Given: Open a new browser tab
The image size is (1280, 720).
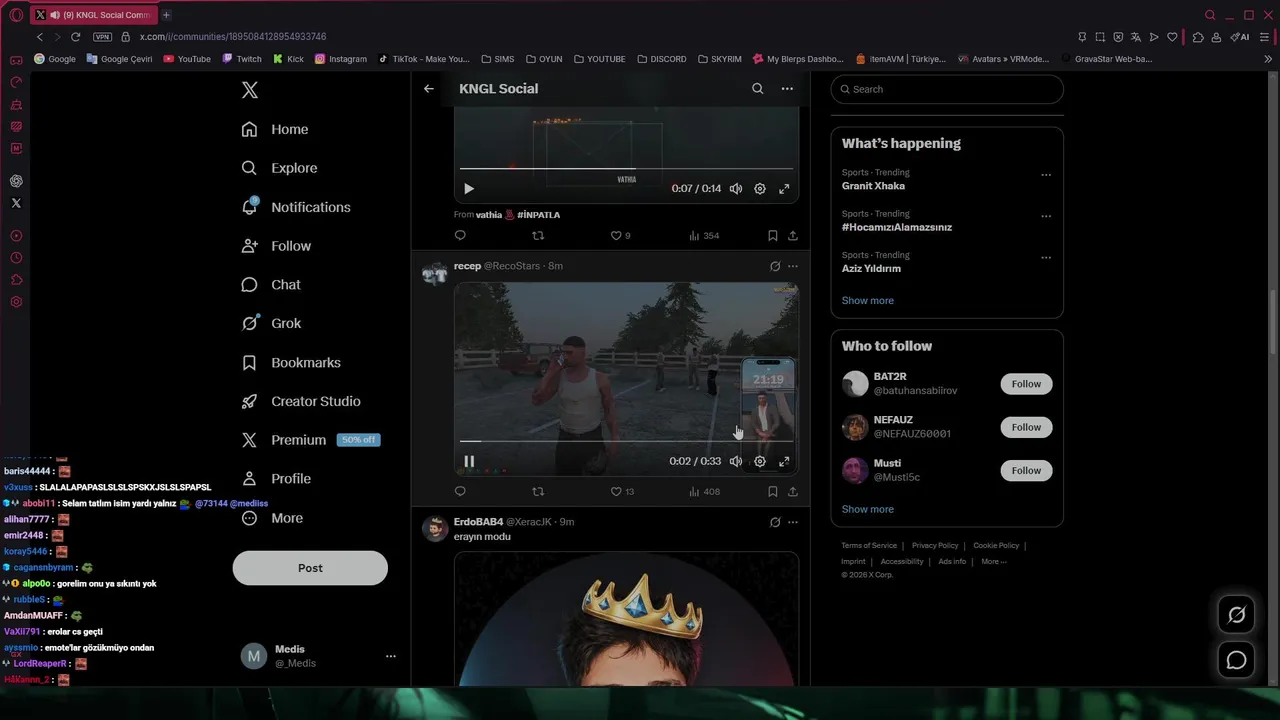Looking at the screenshot, I should [x=166, y=15].
